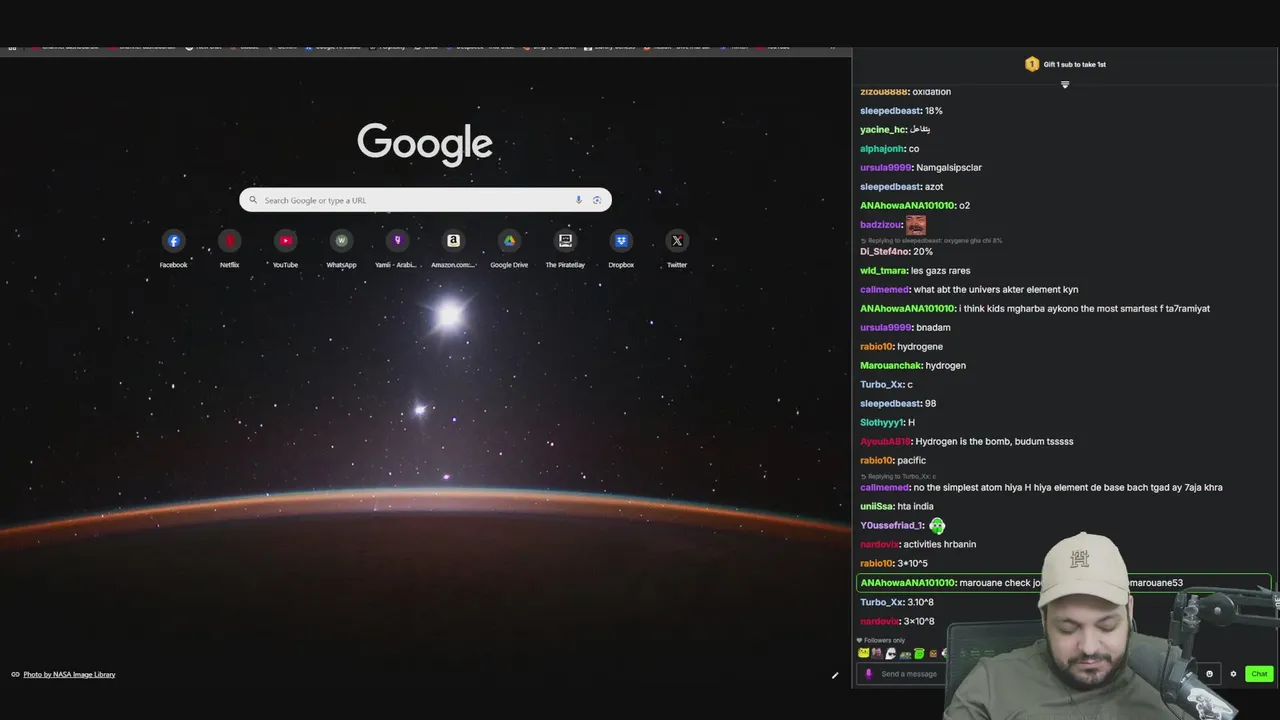Open Google Lens image search icon
This screenshot has height=720, width=1280.
(597, 200)
